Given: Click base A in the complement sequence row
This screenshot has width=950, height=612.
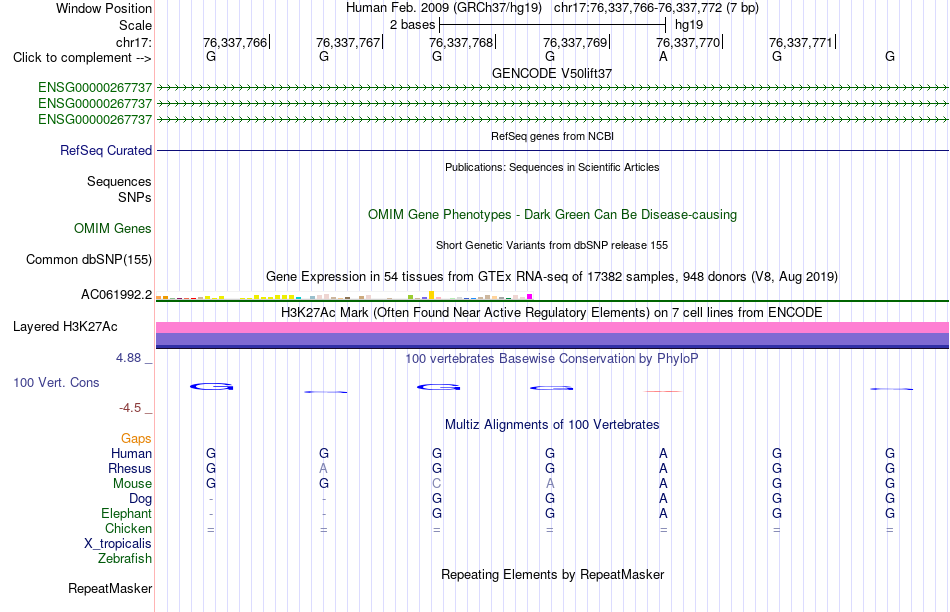Looking at the screenshot, I should pos(663,56).
